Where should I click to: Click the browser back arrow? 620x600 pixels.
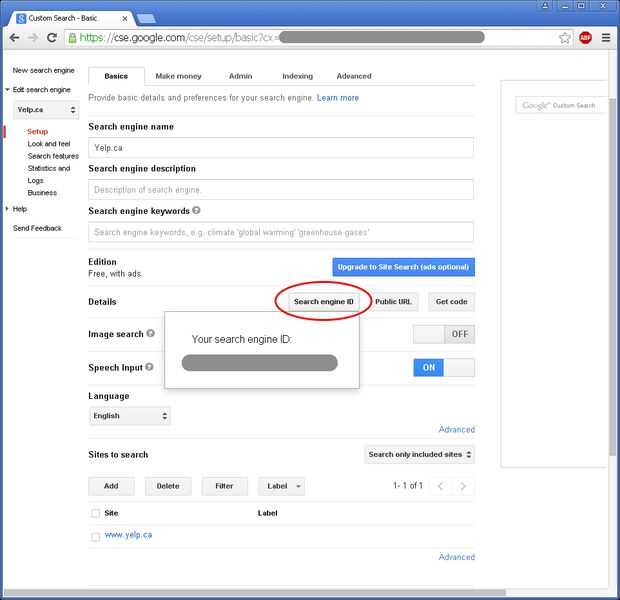14,38
